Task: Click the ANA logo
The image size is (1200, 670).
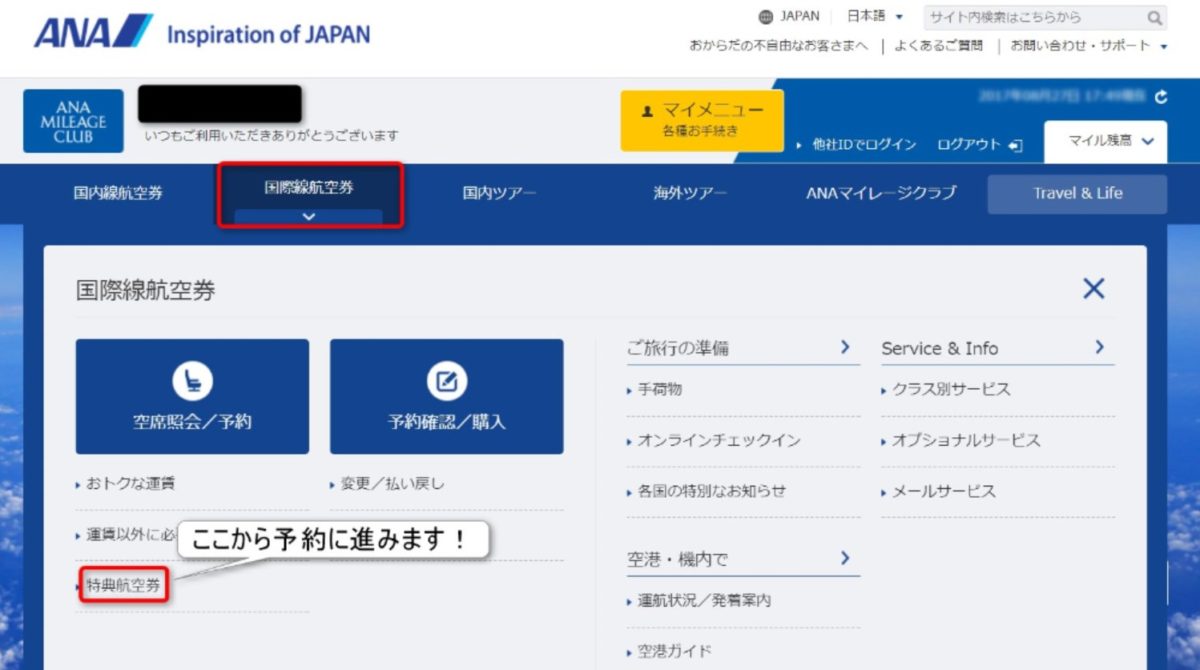Action: 93,33
